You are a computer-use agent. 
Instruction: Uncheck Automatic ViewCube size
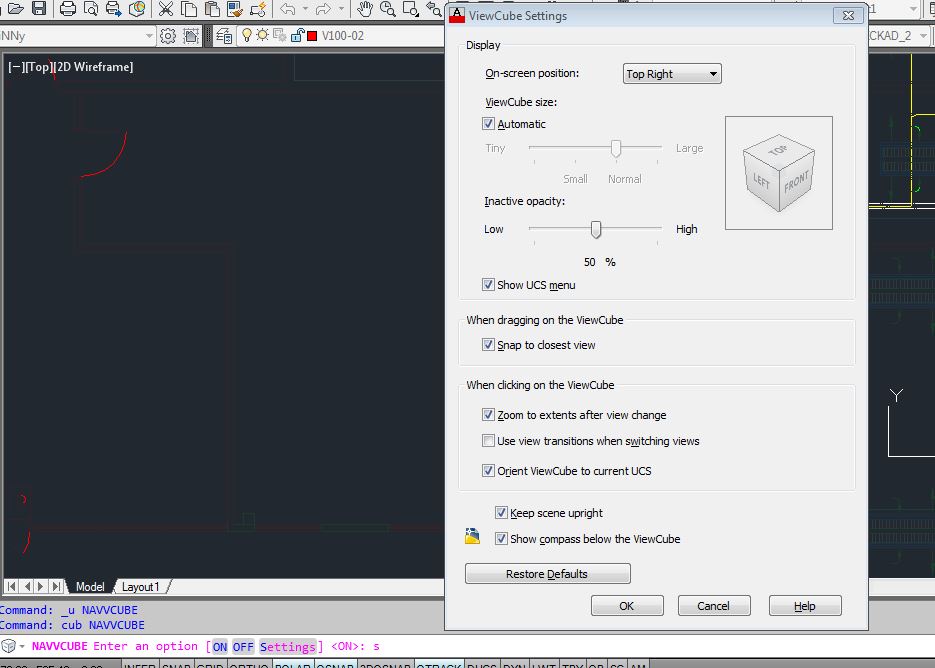point(487,124)
